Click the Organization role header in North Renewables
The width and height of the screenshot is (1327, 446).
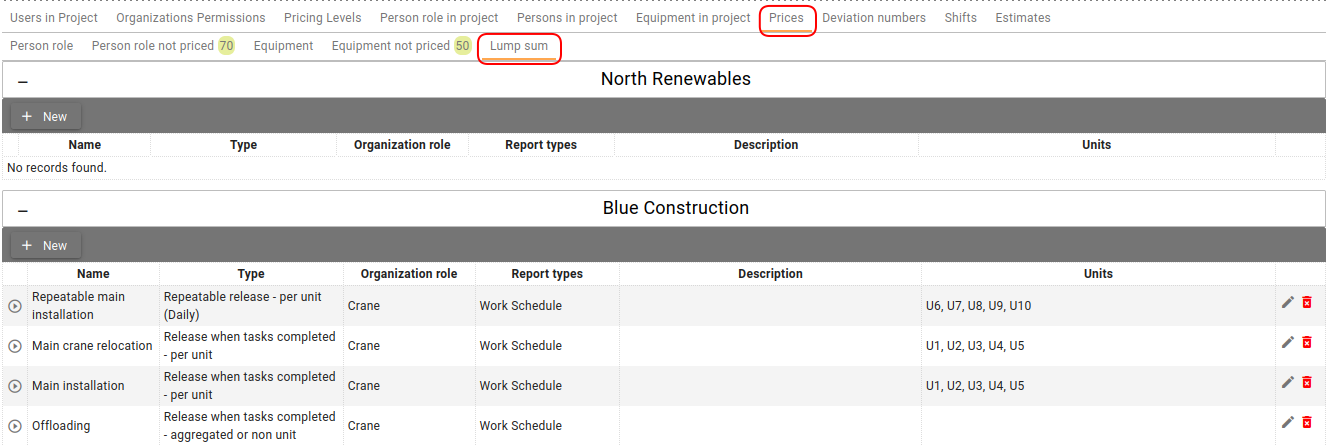point(402,145)
